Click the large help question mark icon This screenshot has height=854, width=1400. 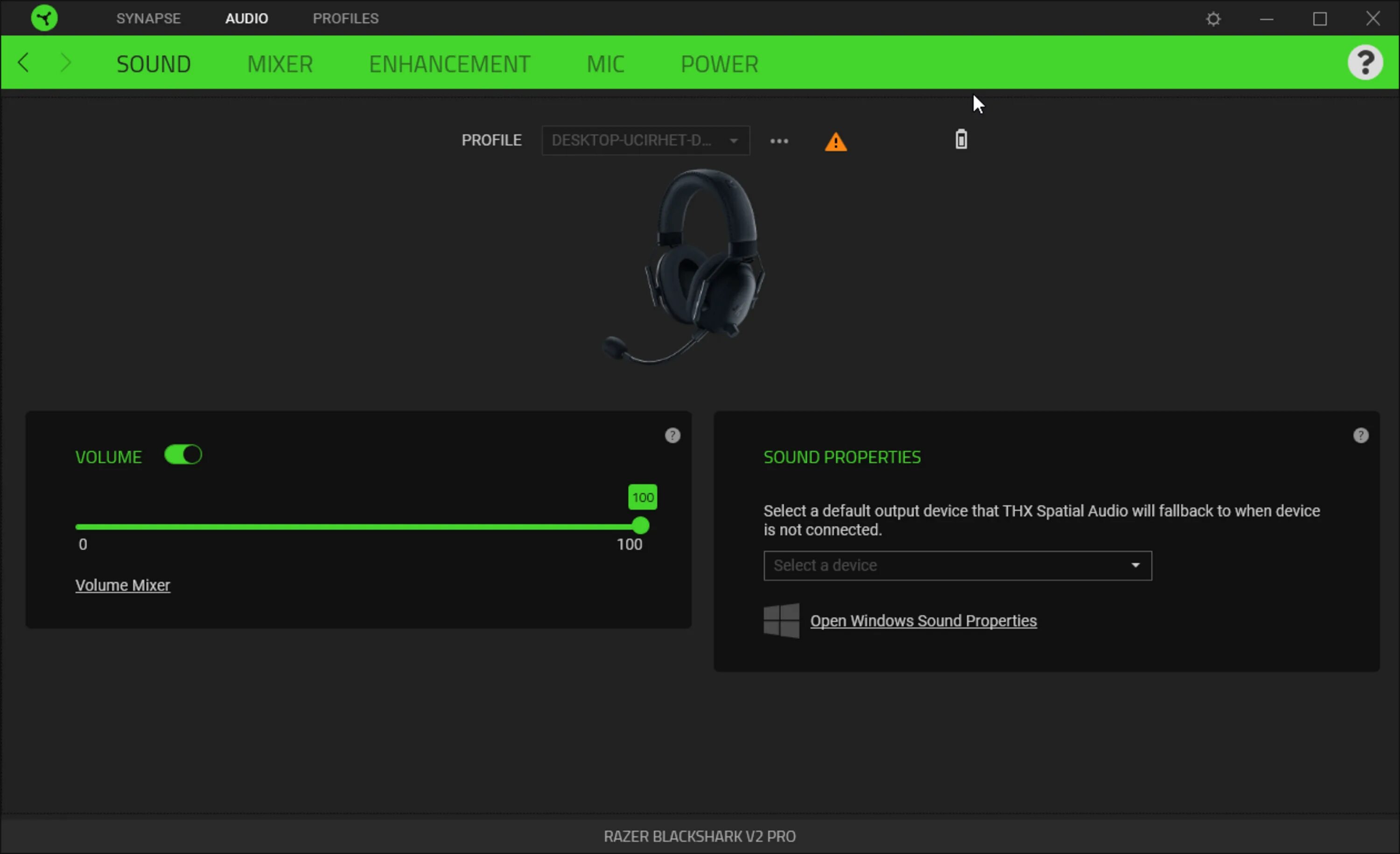1365,63
